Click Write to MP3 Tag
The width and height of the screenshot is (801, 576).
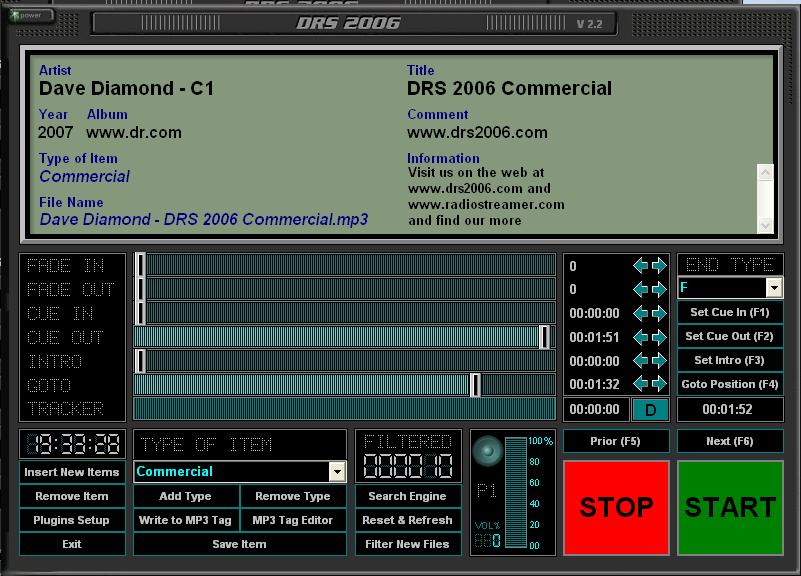(x=185, y=520)
